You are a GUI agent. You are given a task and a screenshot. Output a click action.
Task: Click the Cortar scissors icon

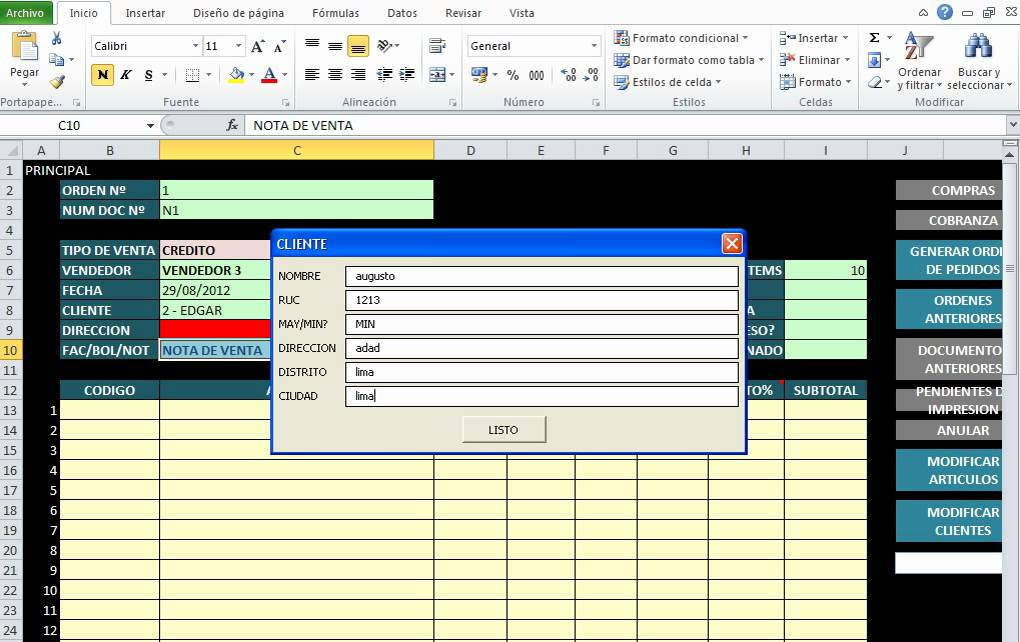coord(57,38)
